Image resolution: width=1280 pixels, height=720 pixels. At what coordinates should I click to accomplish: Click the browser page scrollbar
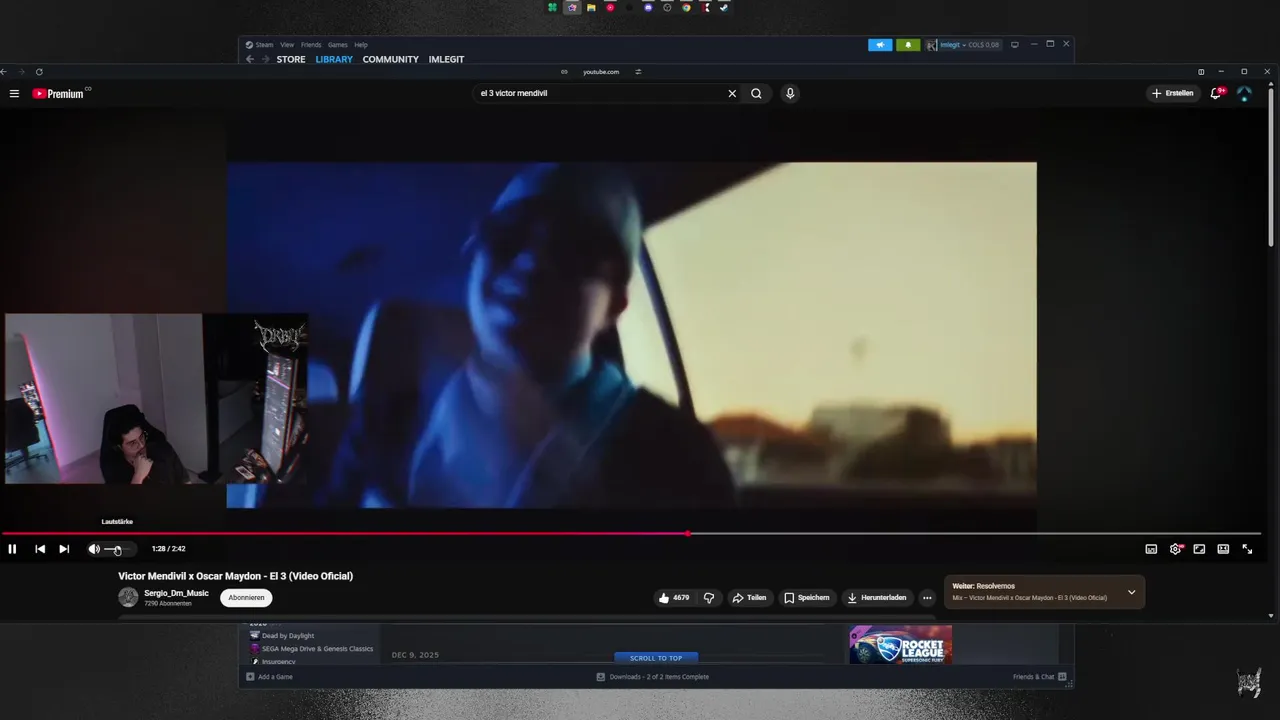(1271, 165)
